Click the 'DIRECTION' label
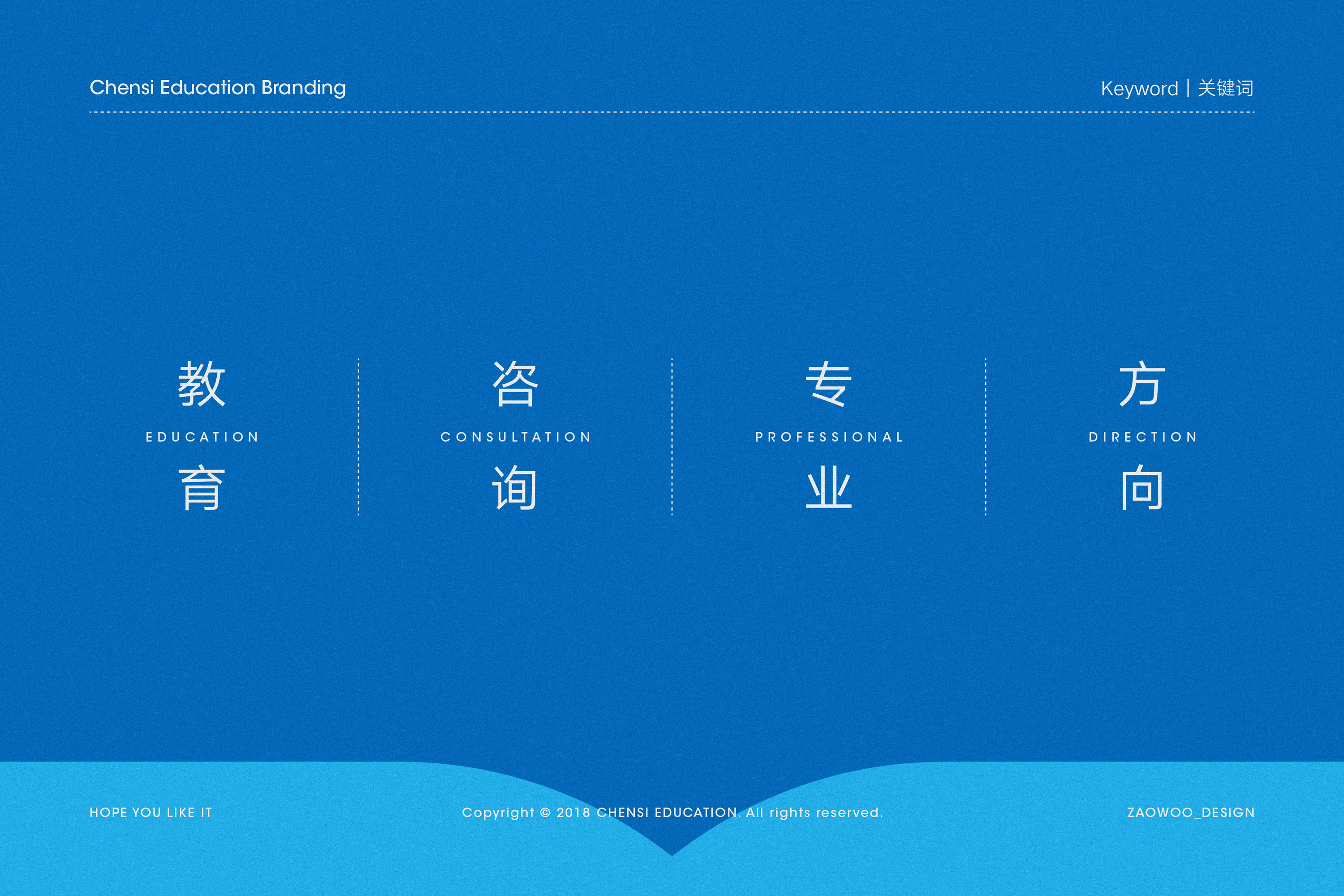1344x896 pixels. (1143, 437)
